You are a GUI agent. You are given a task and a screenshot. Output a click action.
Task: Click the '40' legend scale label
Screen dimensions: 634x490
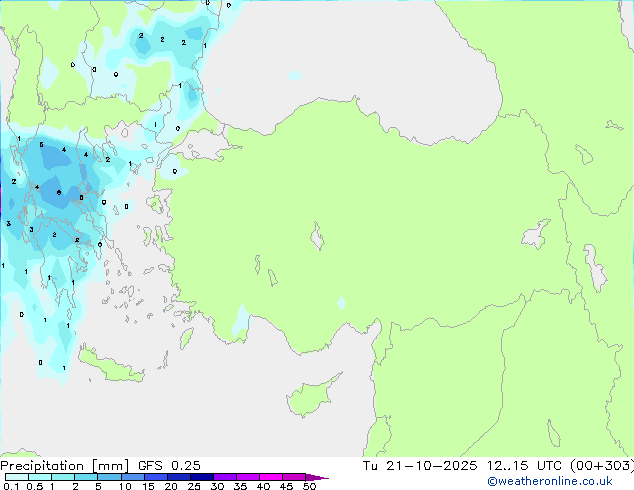point(264,486)
